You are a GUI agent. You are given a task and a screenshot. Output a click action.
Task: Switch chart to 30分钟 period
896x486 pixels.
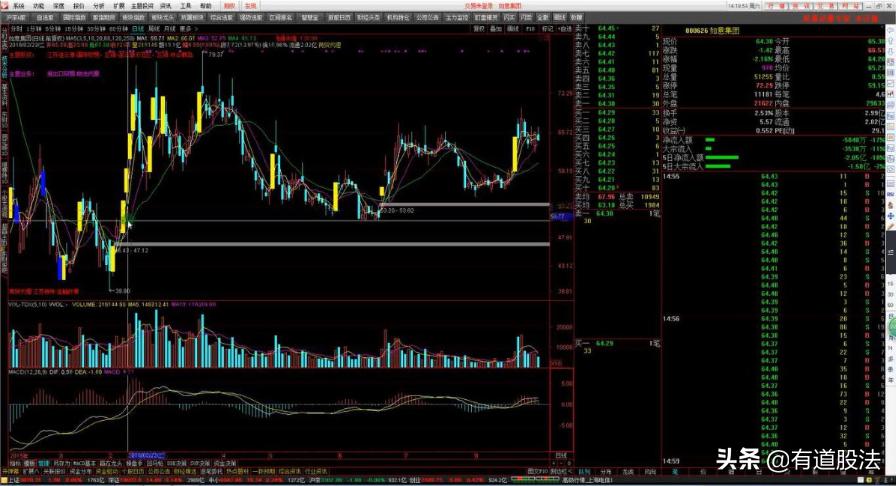click(x=96, y=29)
